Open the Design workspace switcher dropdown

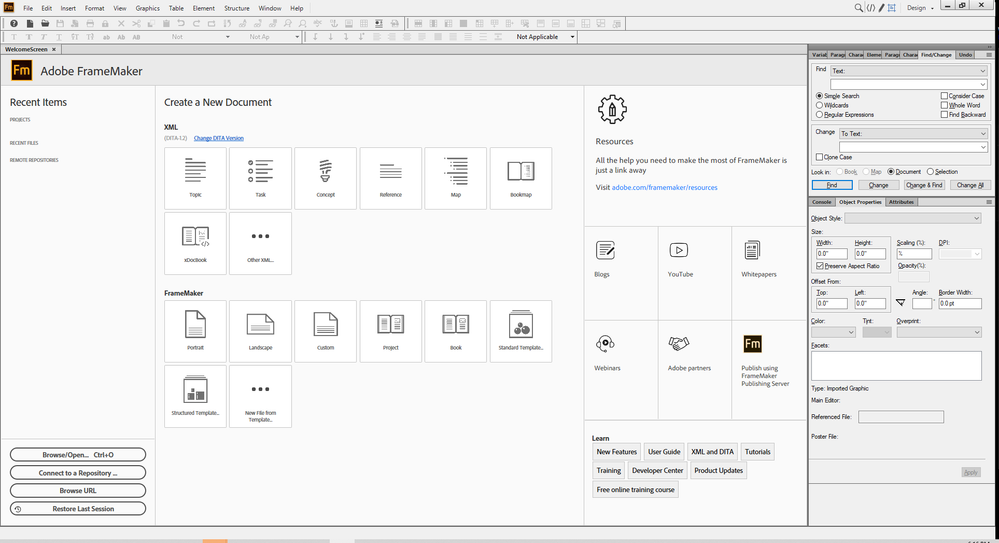[x=920, y=8]
